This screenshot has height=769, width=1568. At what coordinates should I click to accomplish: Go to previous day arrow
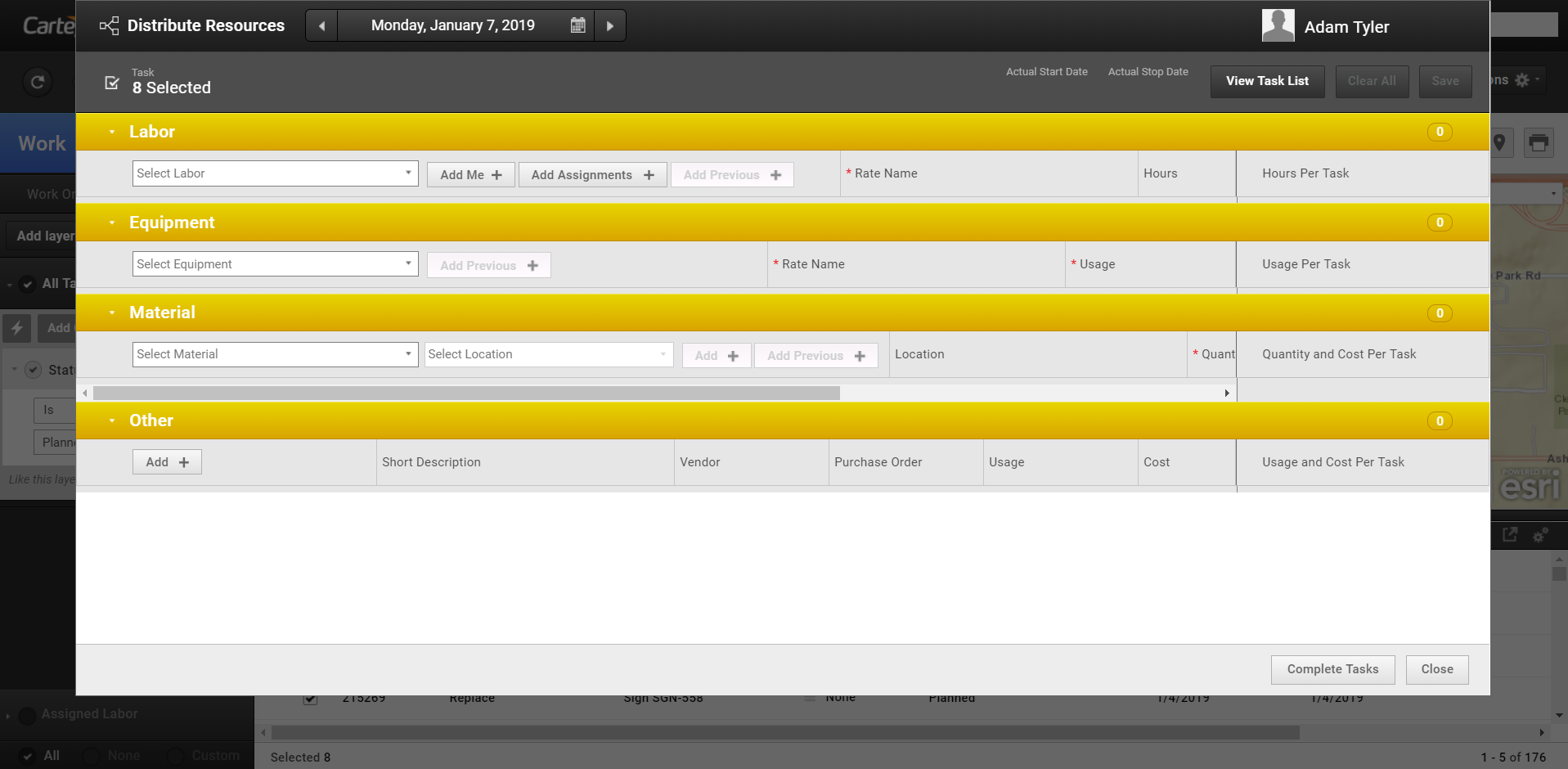[x=321, y=25]
